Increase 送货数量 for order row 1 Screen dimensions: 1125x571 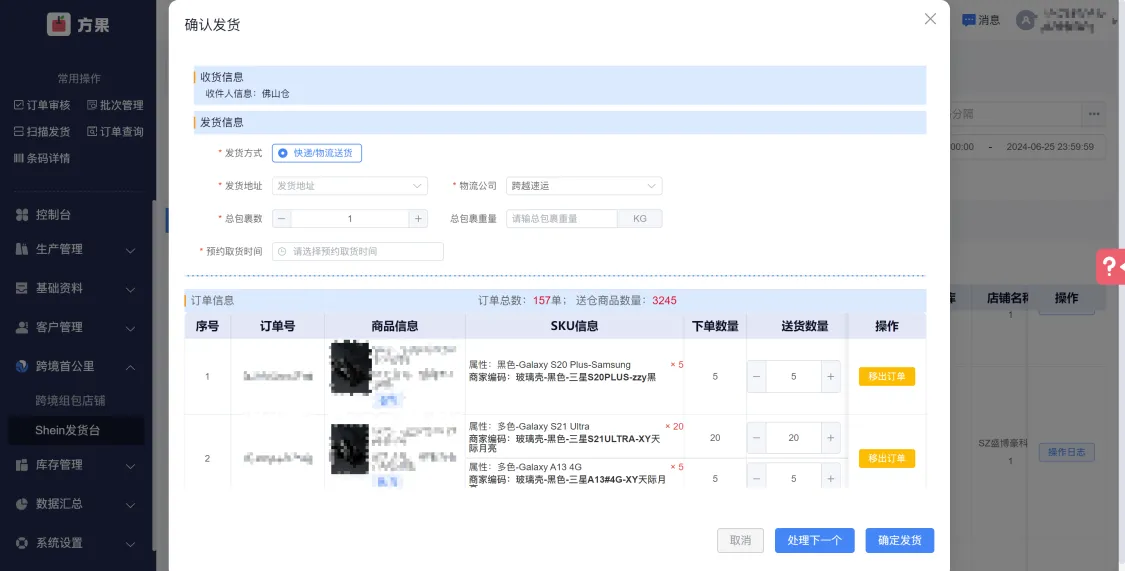831,377
